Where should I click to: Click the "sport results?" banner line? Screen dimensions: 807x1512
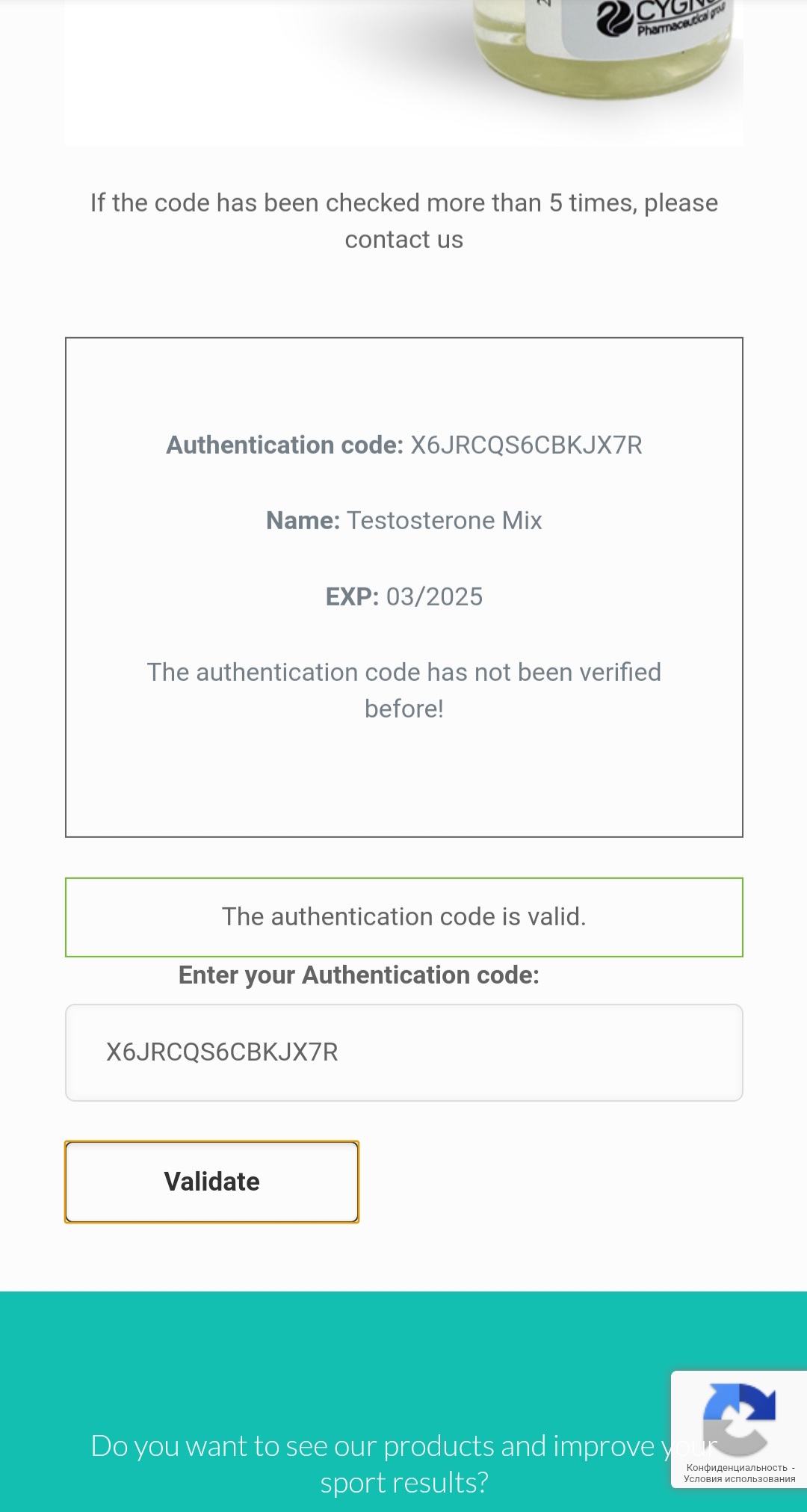pos(403,1483)
